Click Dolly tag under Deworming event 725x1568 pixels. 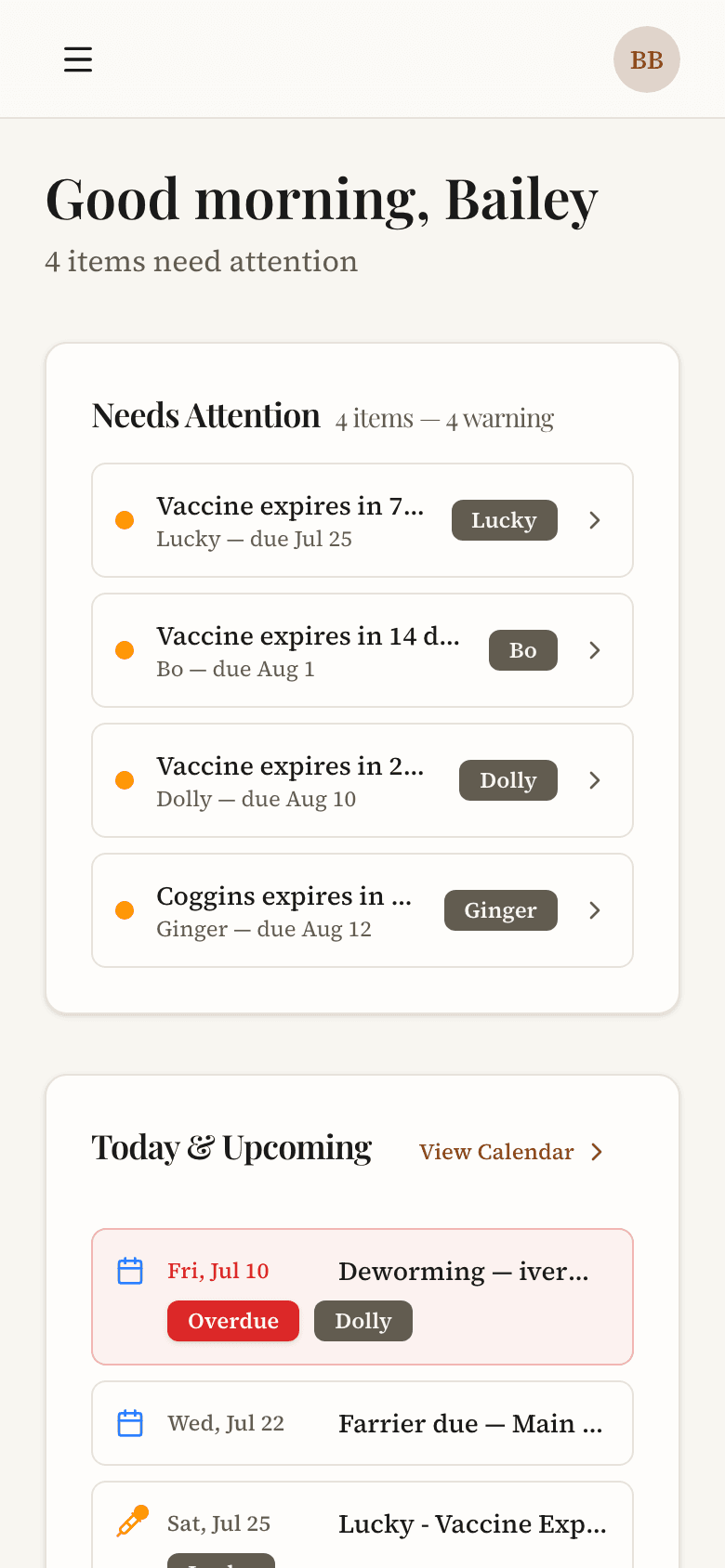click(363, 1321)
